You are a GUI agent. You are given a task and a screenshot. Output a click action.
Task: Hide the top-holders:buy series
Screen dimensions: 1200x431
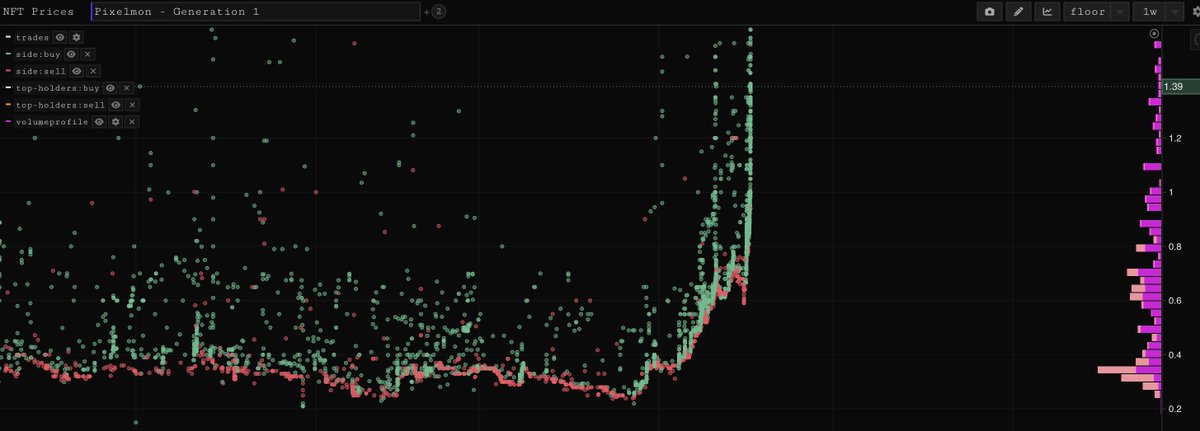110,88
